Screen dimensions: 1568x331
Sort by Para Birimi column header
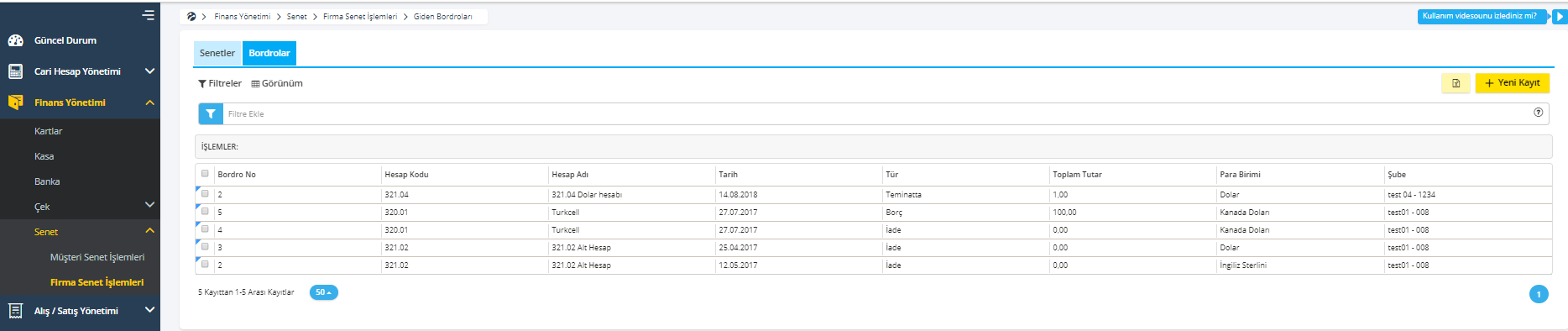coord(1240,175)
